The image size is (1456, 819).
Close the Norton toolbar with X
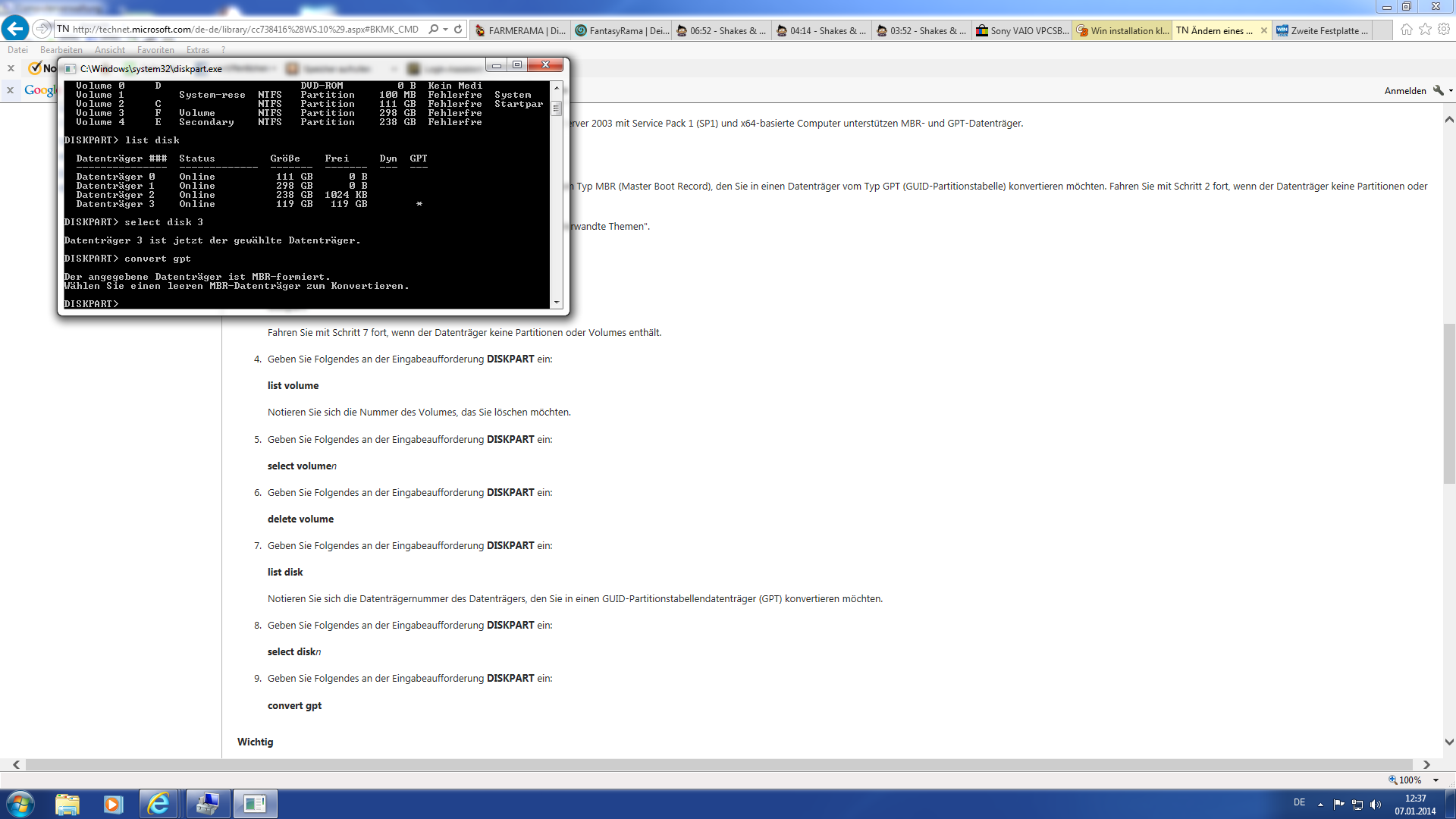[x=11, y=68]
